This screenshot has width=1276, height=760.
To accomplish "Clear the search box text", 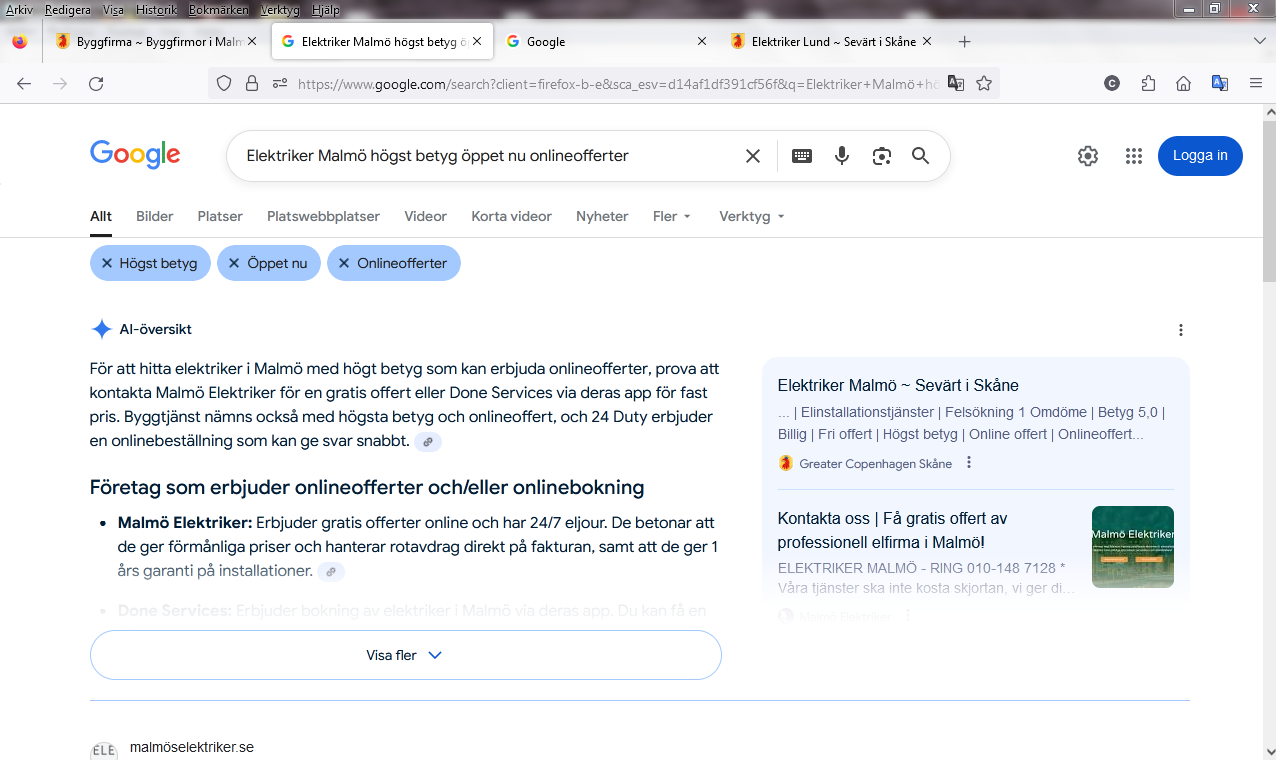I will pyautogui.click(x=753, y=156).
